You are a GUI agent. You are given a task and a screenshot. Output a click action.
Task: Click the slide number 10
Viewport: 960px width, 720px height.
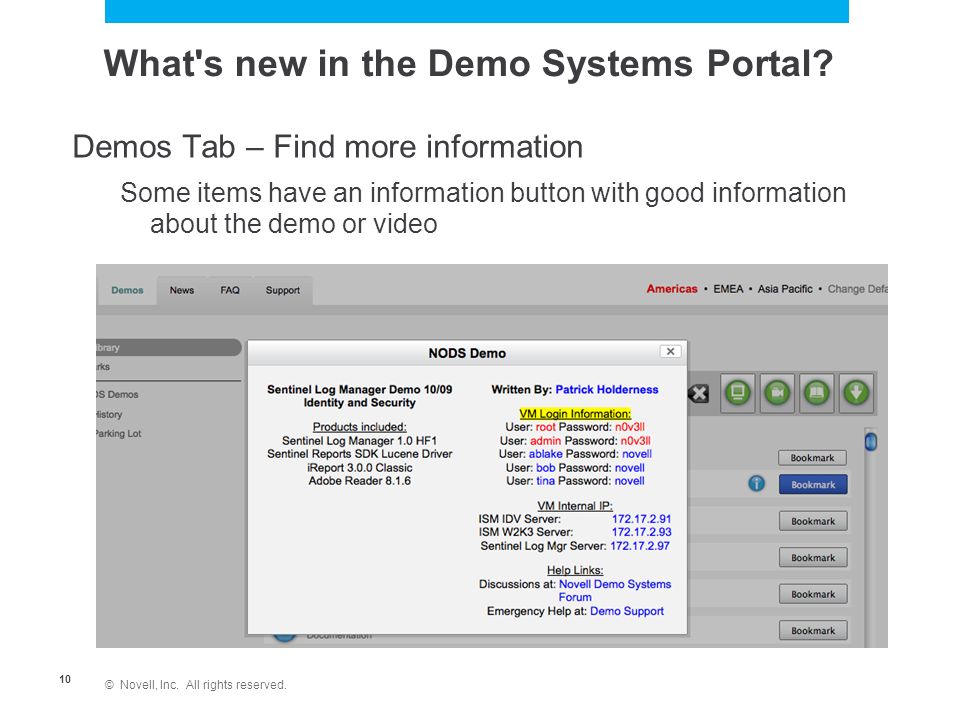(x=65, y=679)
